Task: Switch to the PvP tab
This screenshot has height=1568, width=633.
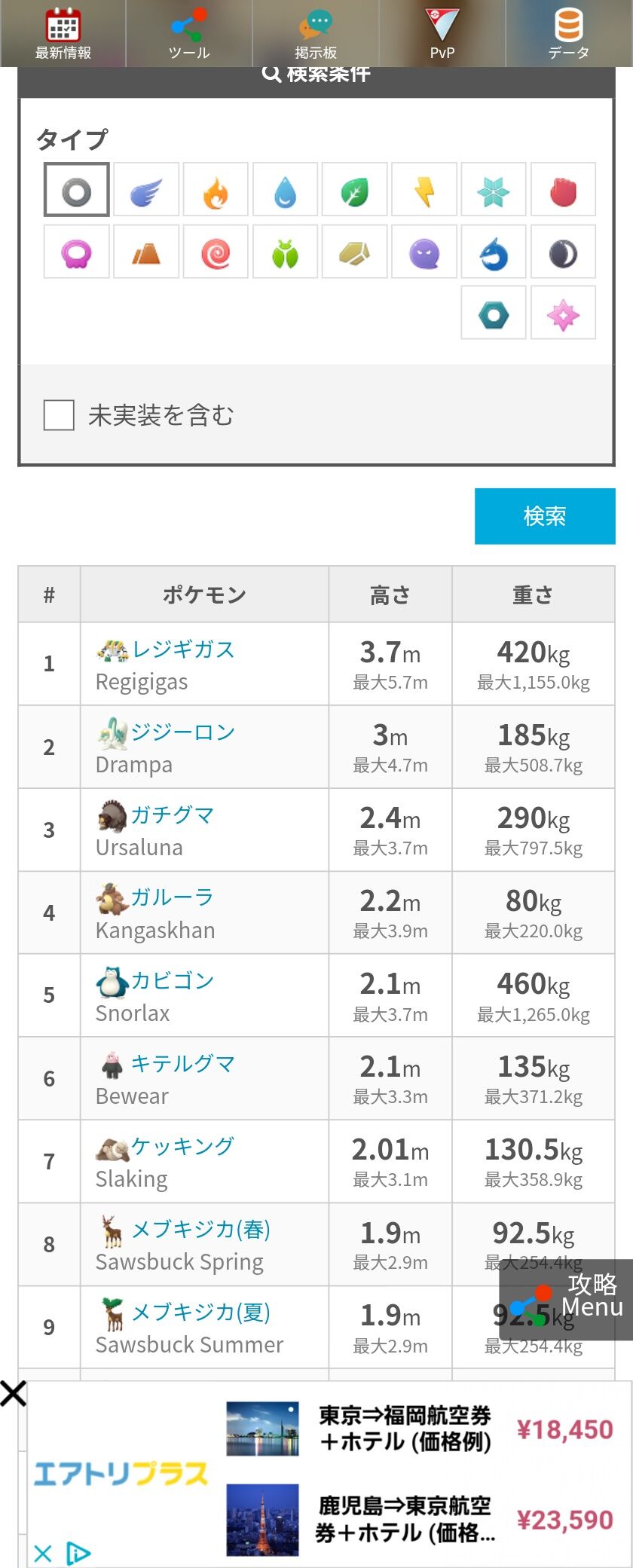Action: click(x=442, y=34)
